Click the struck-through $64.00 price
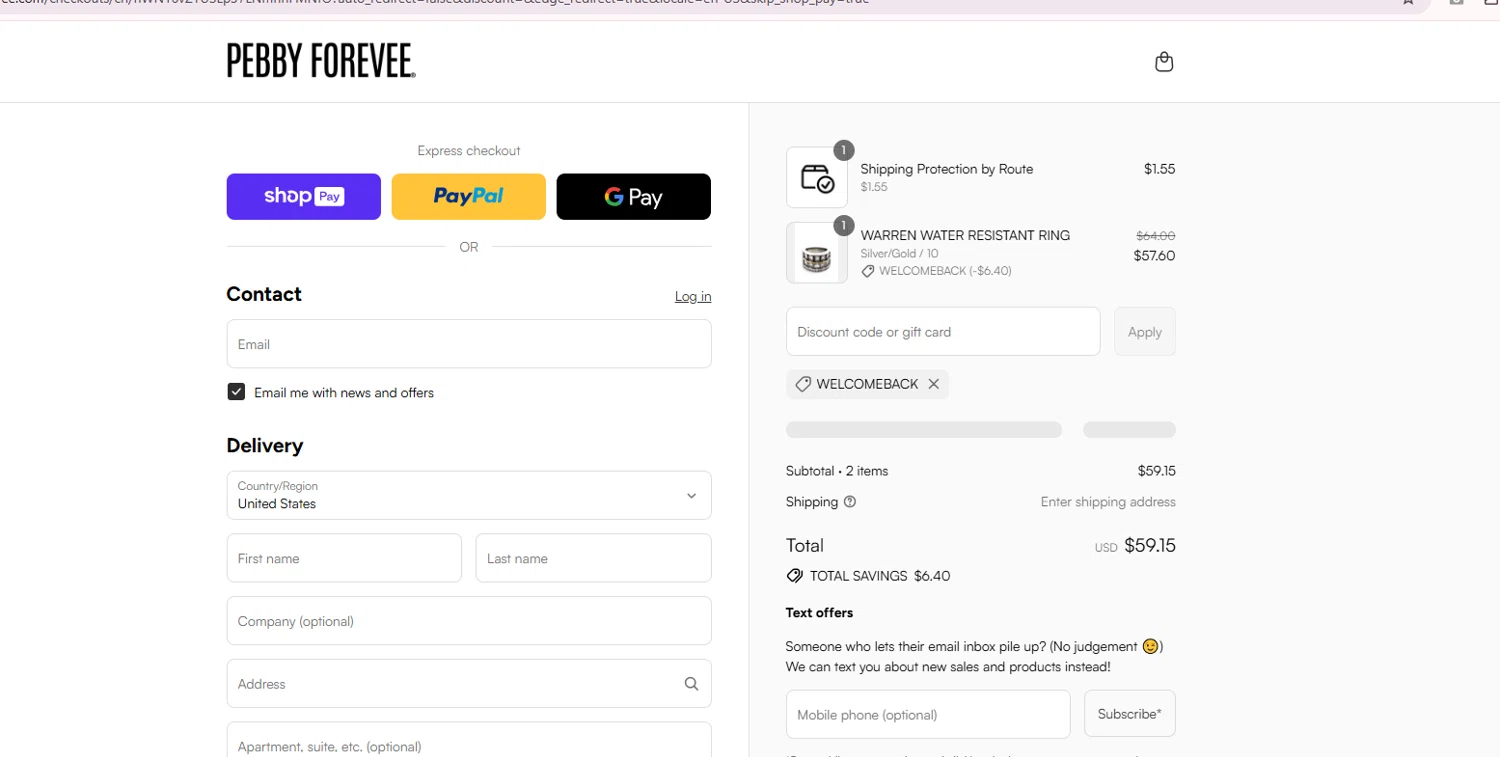Image resolution: width=1500 pixels, height=757 pixels. point(1156,236)
